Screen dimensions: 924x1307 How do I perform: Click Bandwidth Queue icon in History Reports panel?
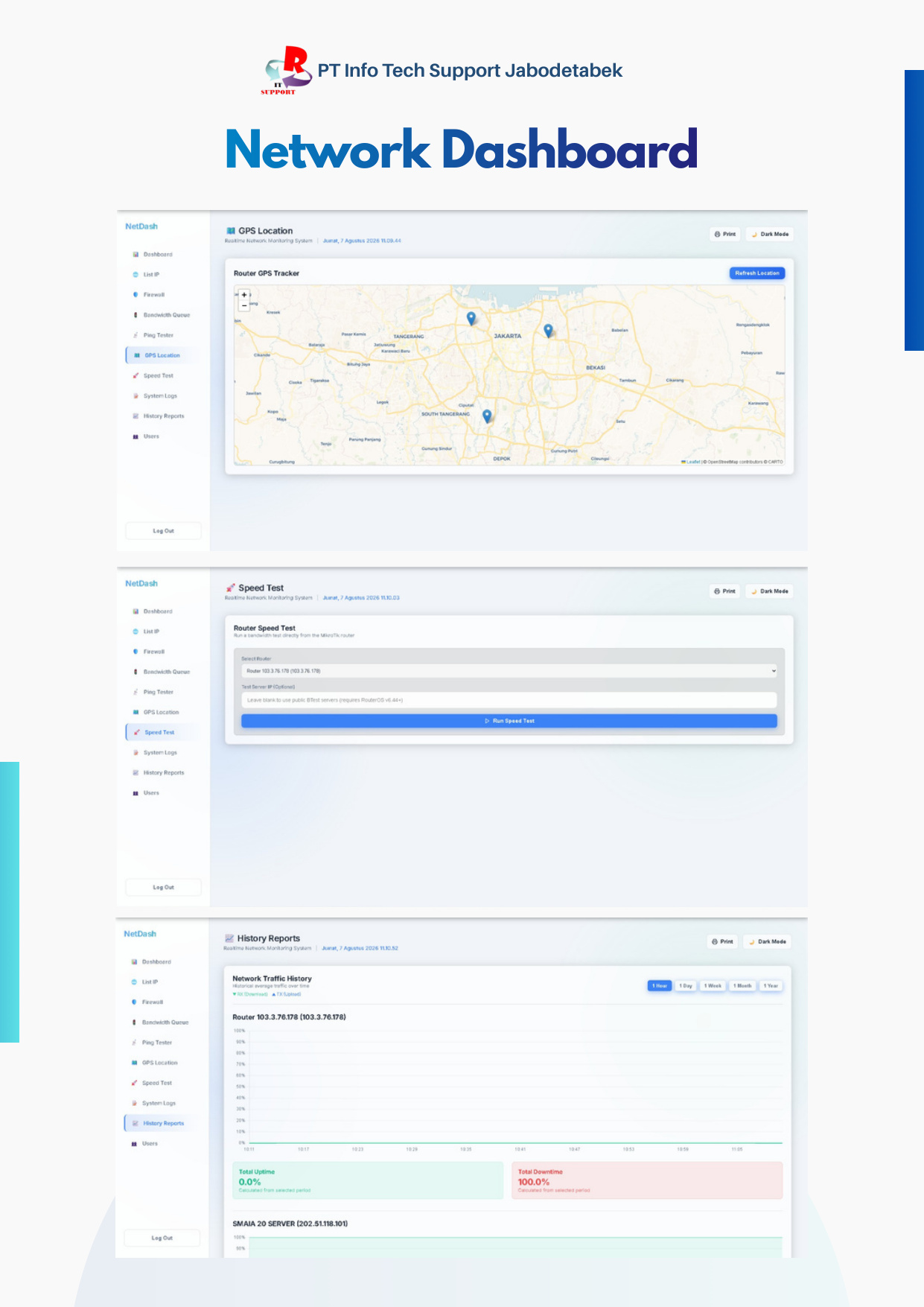pyautogui.click(x=134, y=1023)
